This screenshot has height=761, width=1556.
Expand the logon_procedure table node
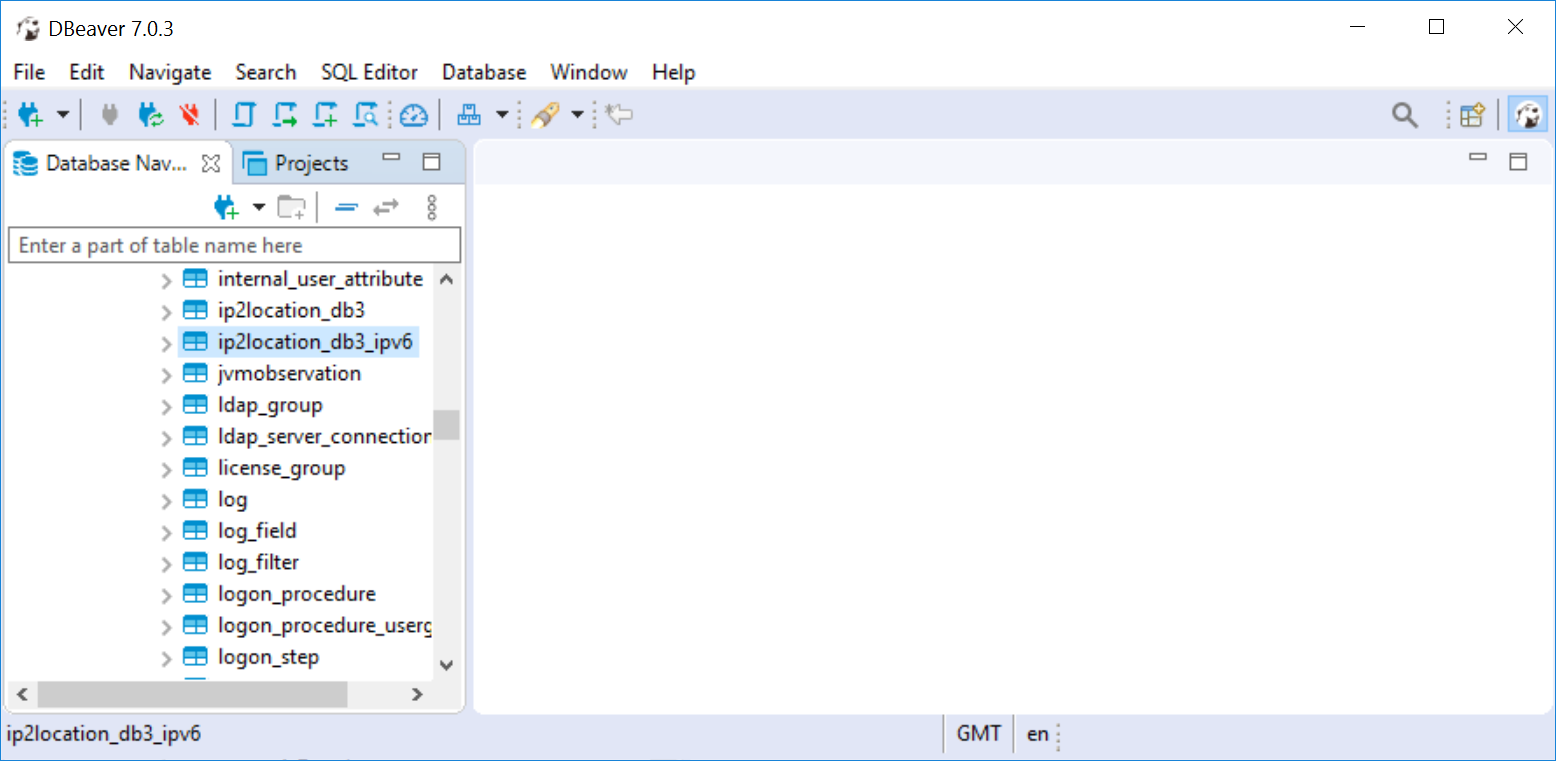point(167,595)
